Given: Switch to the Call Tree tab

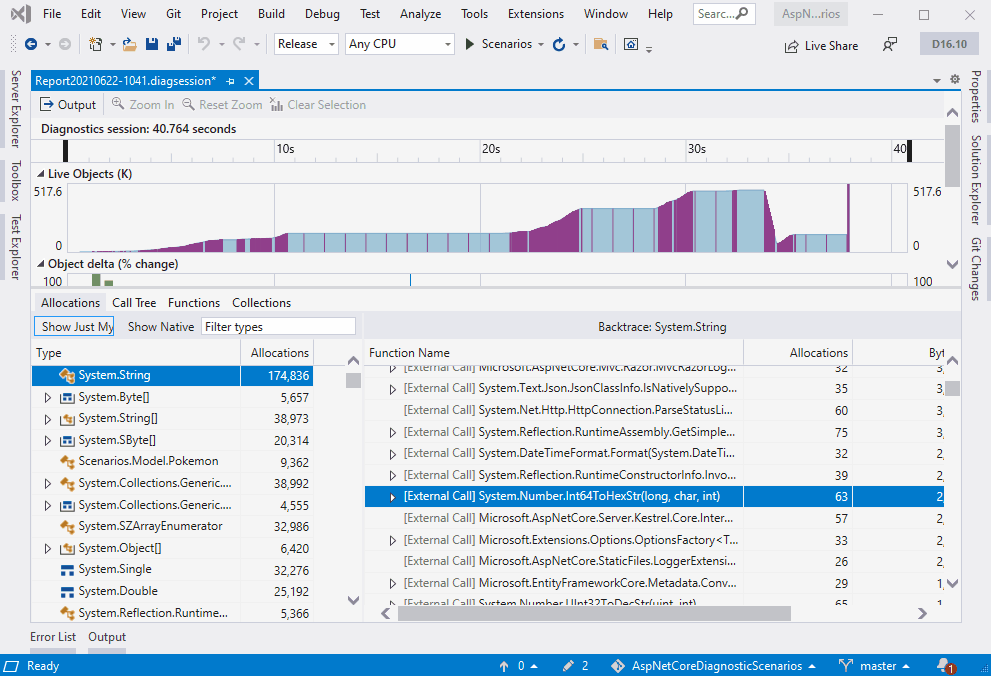Looking at the screenshot, I should (x=134, y=303).
